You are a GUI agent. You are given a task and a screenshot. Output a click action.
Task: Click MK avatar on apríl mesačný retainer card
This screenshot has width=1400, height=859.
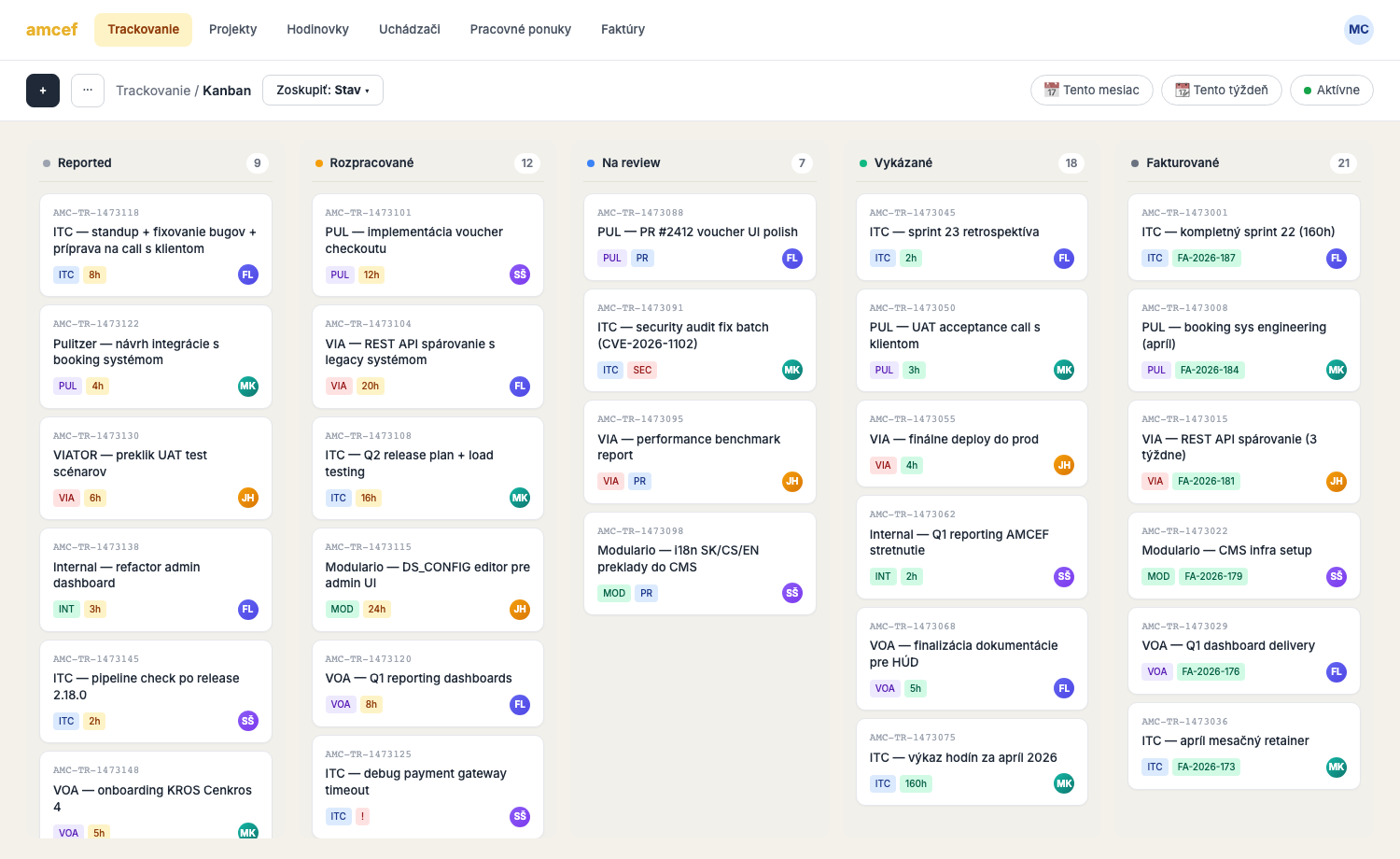[1337, 767]
